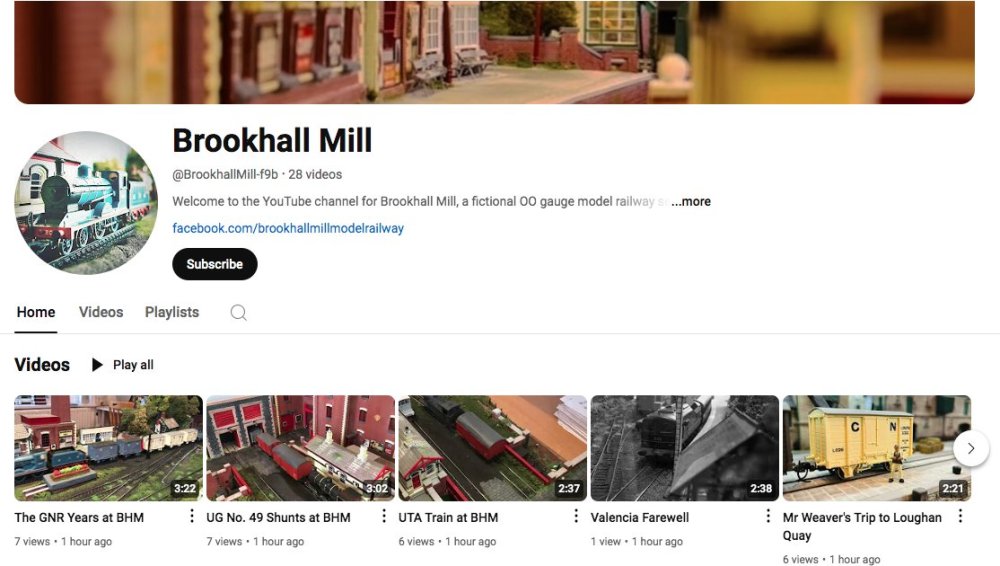Select the Home tab
The image size is (1000, 566).
tap(36, 312)
